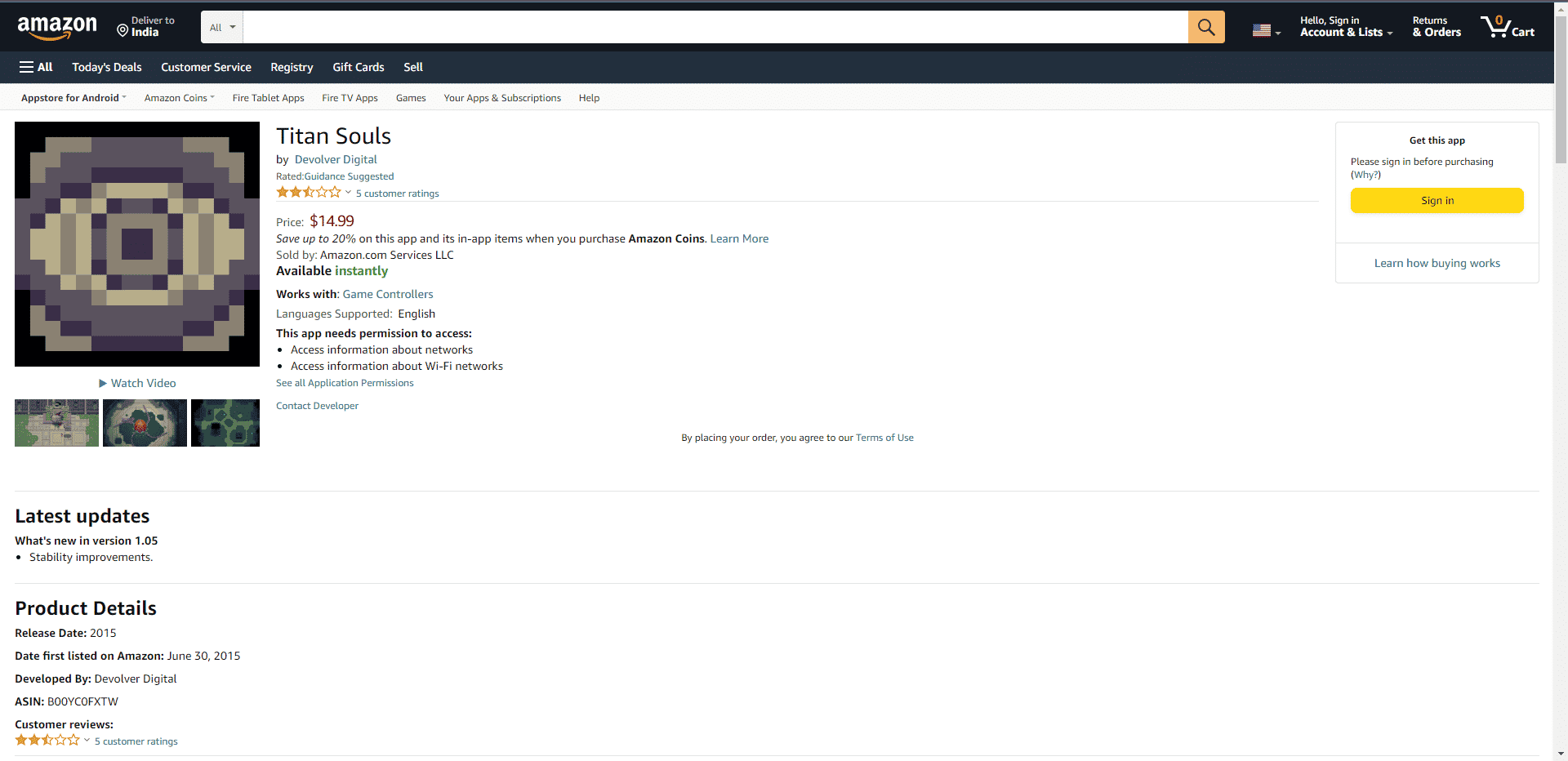Click the Customer reviews star rating at bottom
Viewport: 1568px width, 761px height.
47,741
